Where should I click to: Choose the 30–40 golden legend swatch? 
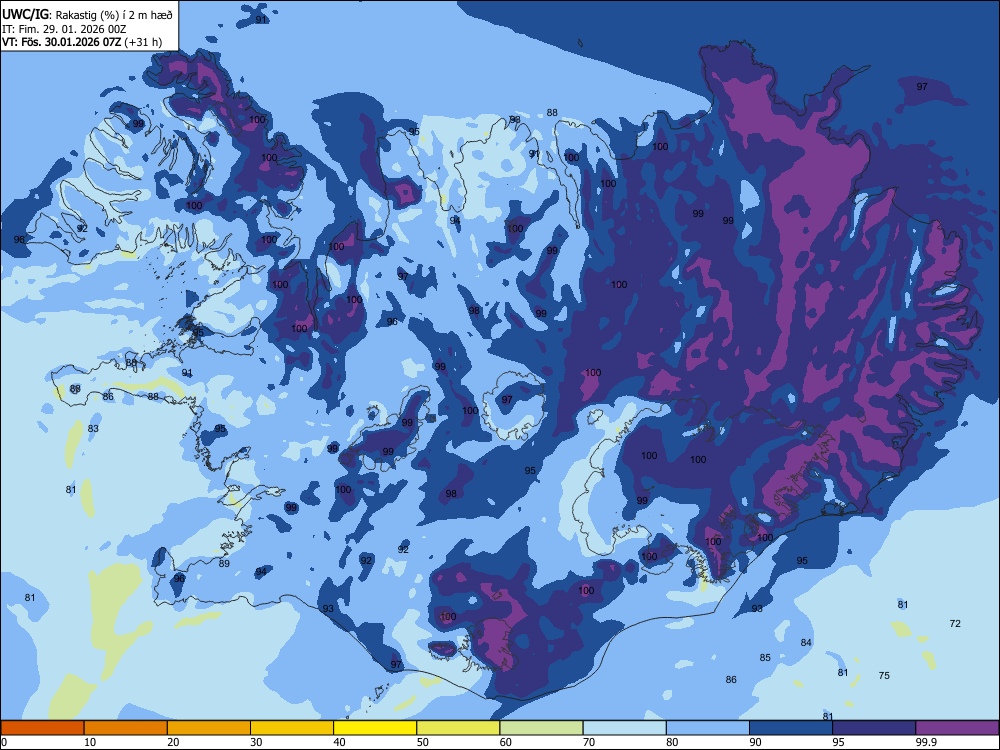[x=292, y=728]
